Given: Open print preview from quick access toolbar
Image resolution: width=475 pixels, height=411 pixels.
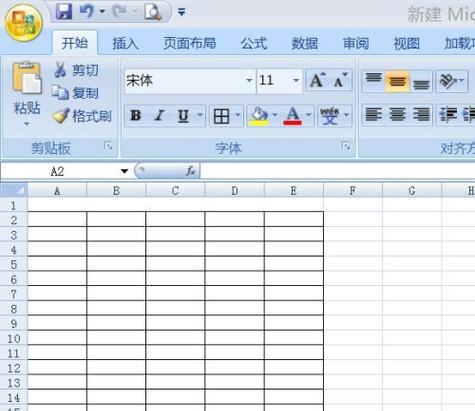Looking at the screenshot, I should click(x=153, y=12).
